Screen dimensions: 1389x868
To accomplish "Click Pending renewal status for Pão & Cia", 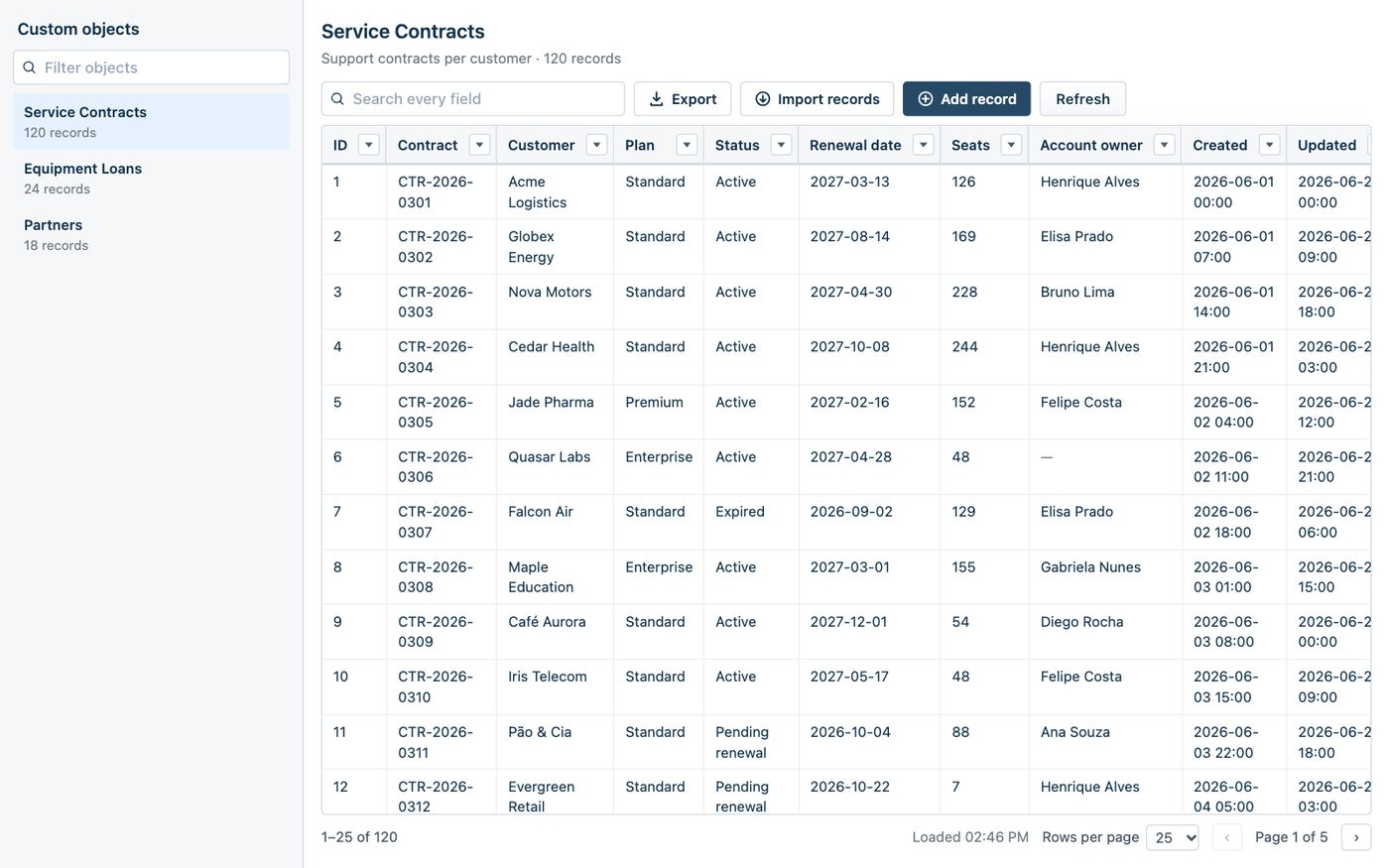I will pyautogui.click(x=751, y=742).
